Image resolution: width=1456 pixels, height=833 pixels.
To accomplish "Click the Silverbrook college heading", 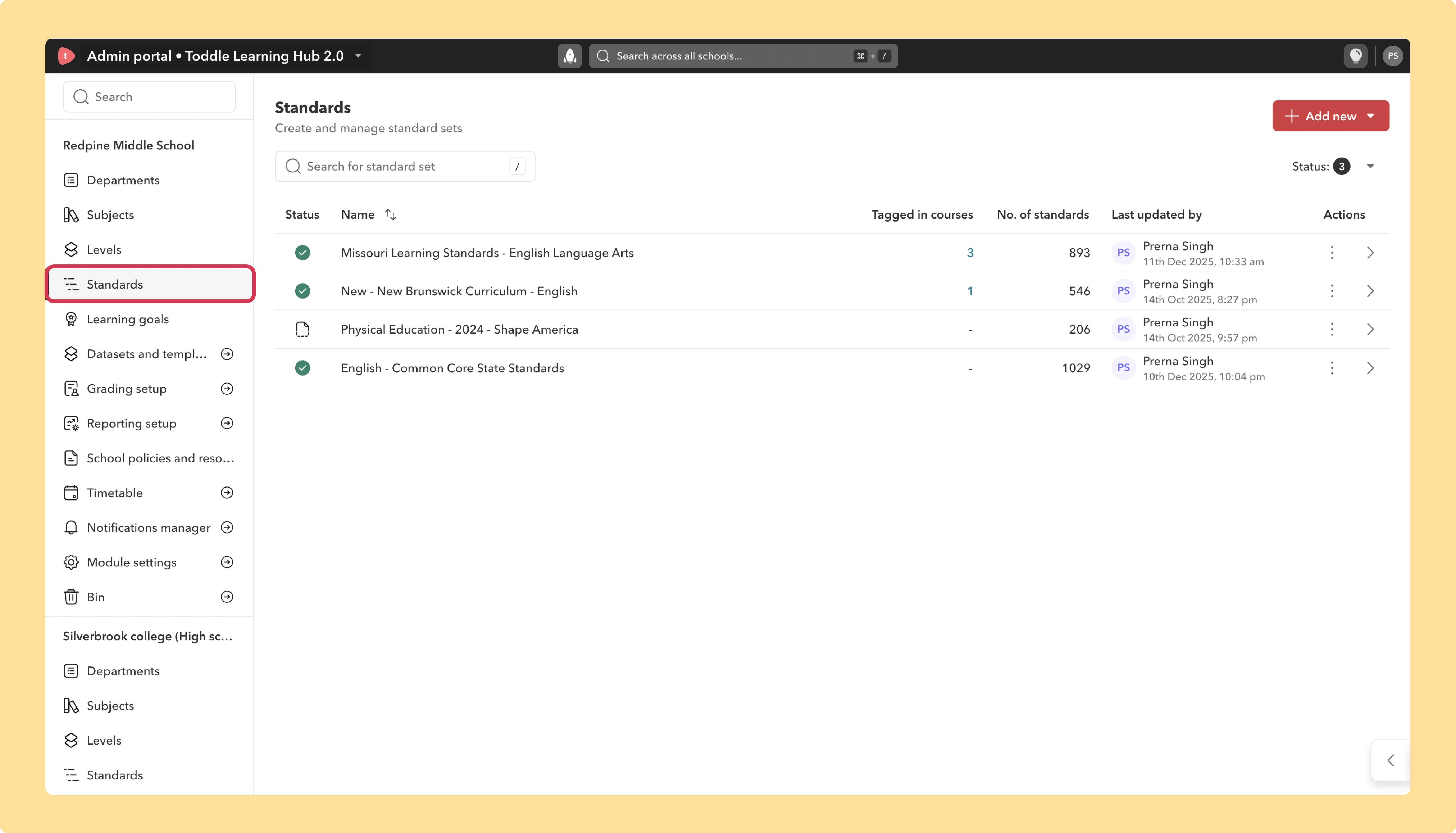I will pyautogui.click(x=148, y=636).
